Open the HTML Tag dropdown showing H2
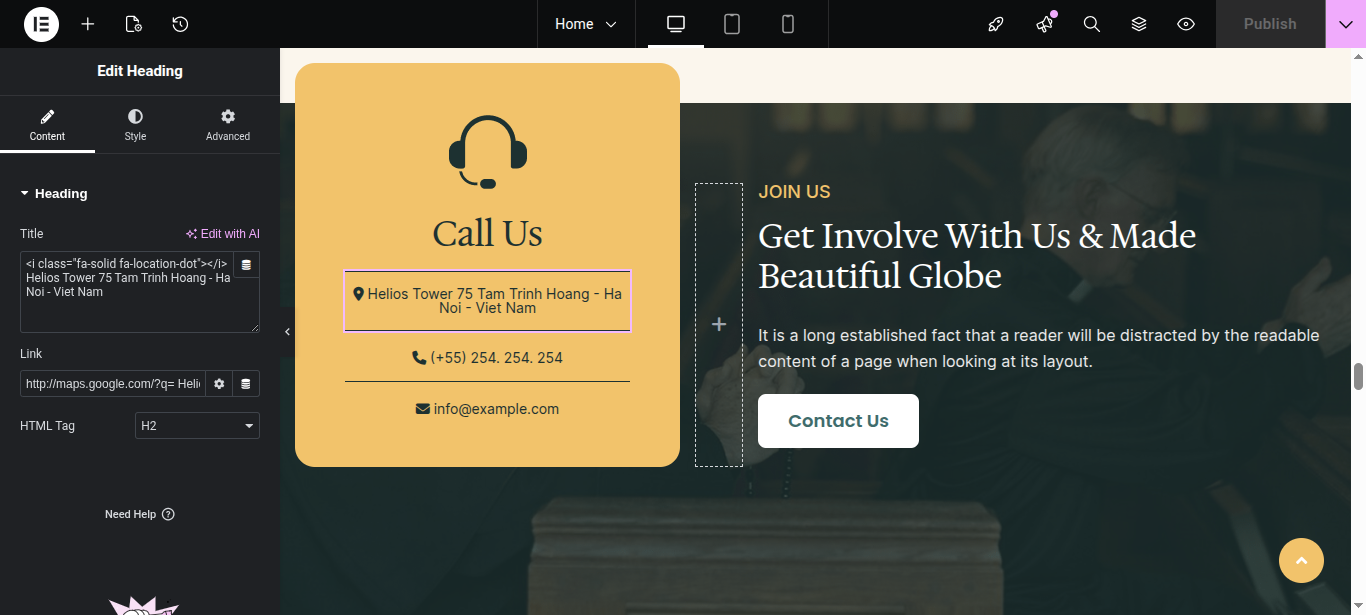The width and height of the screenshot is (1366, 615). (197, 426)
